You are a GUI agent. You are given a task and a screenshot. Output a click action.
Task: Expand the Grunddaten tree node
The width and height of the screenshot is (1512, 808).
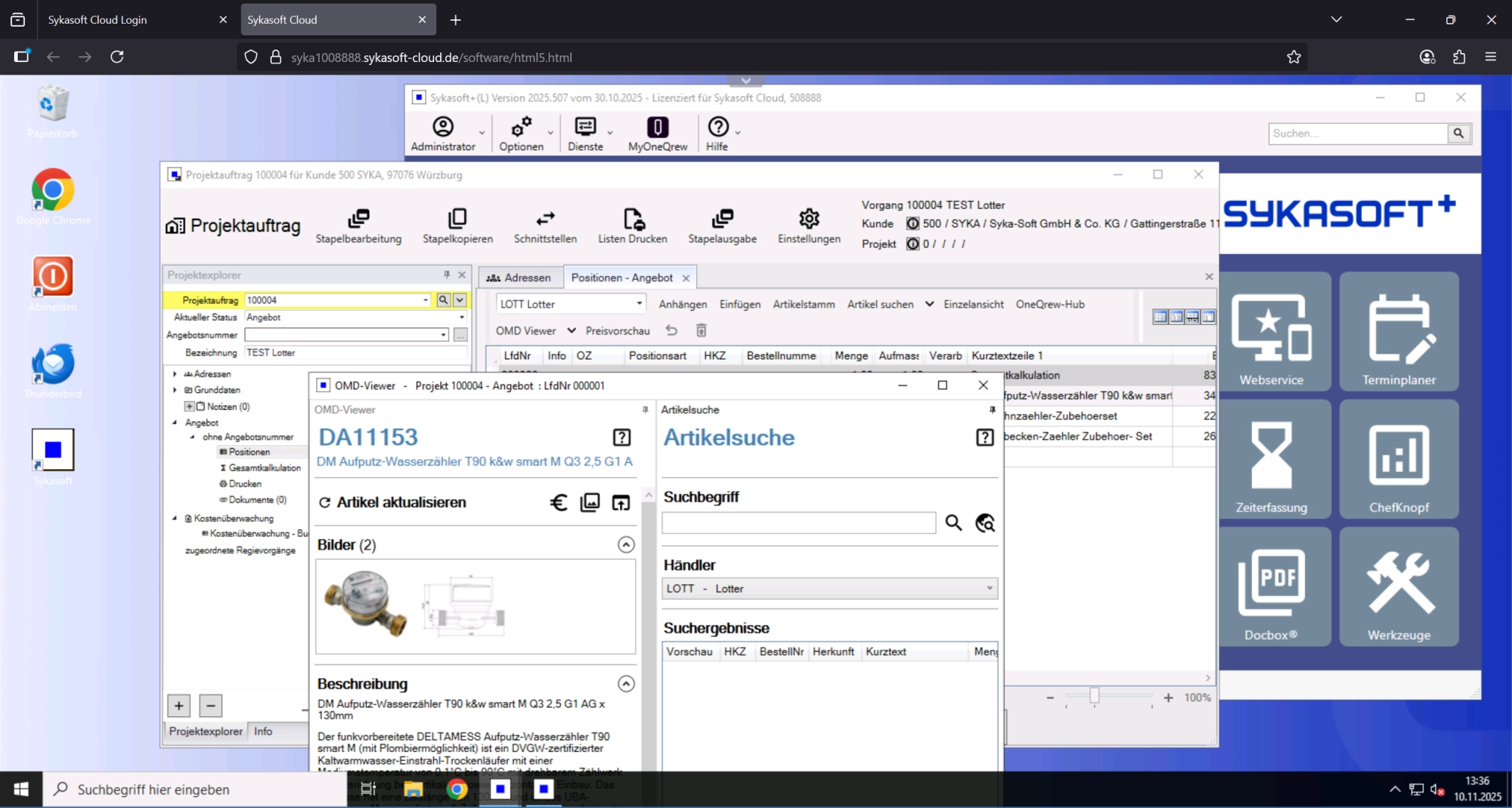tap(175, 390)
